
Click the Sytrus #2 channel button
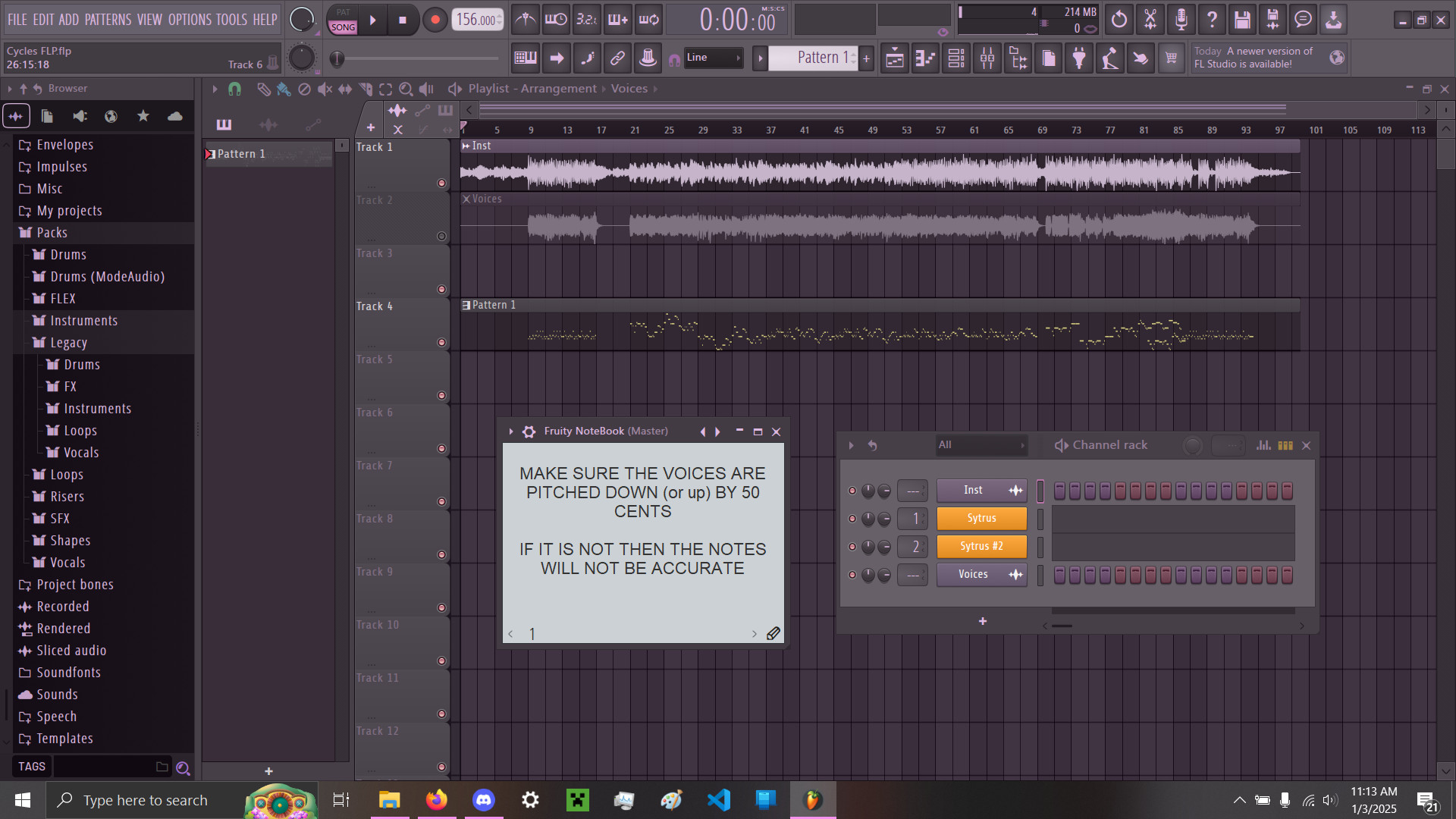[981, 546]
